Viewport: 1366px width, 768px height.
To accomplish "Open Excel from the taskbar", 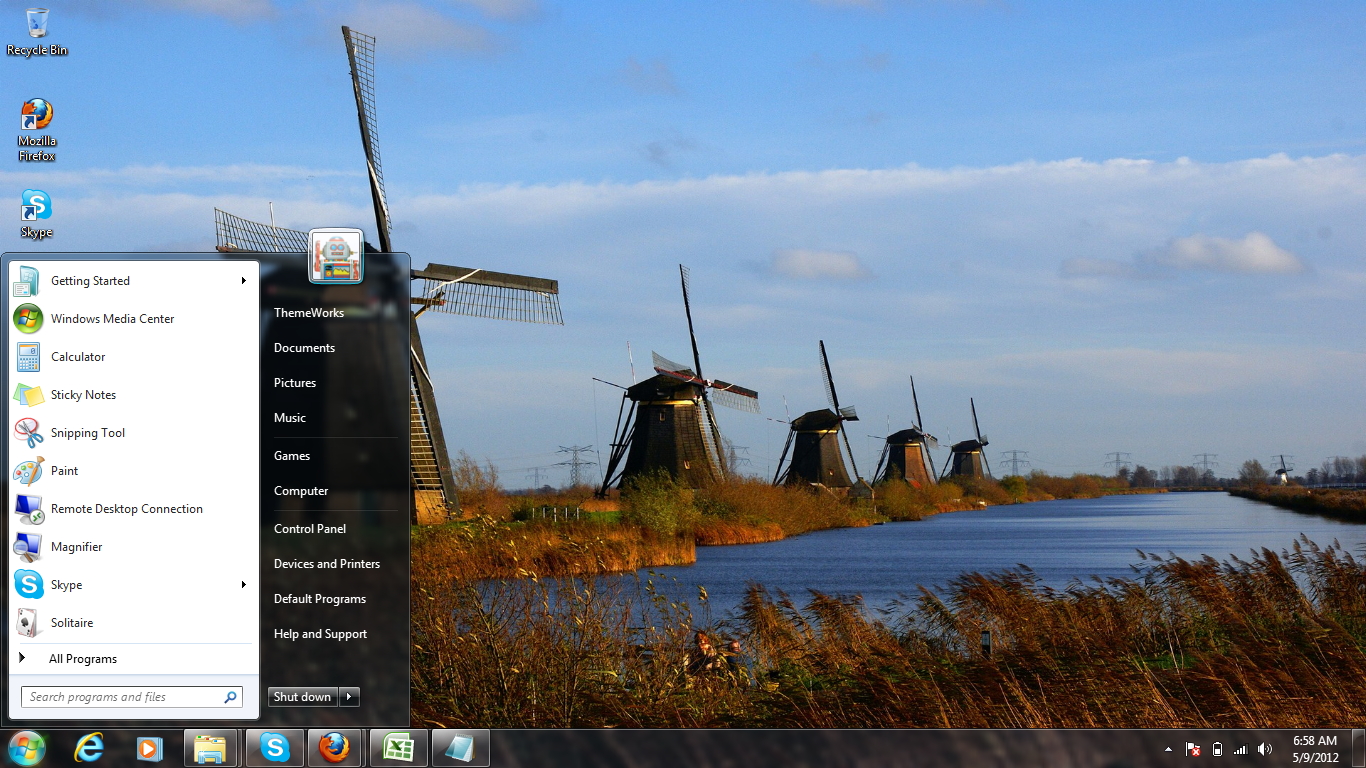I will coord(397,747).
